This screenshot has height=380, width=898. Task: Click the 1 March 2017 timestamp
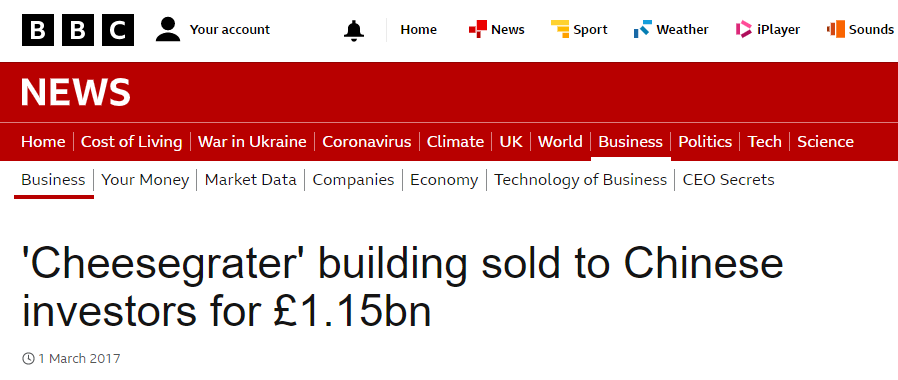tap(79, 359)
